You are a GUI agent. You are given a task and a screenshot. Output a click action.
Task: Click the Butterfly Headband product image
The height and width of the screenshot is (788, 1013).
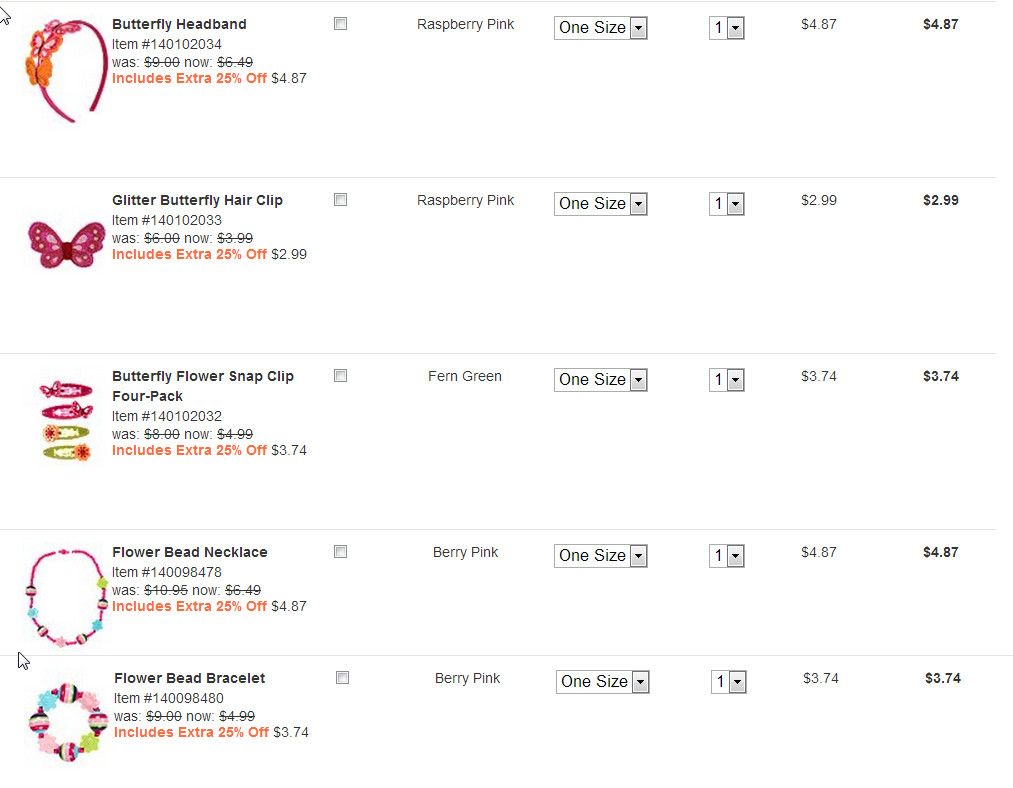click(x=64, y=69)
